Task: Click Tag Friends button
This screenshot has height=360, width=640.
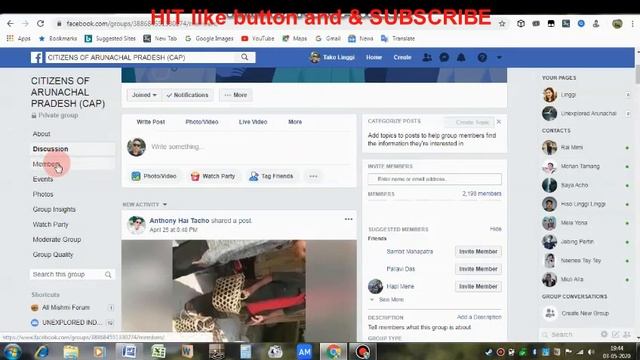Action: click(x=271, y=176)
